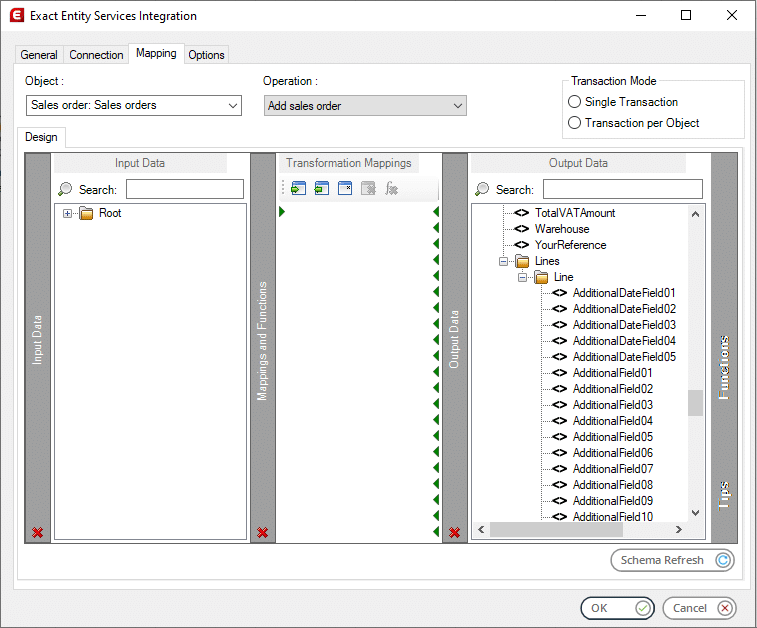Click the Exact application logo in title bar
Viewport: 757px width, 628px height.
tap(17, 15)
